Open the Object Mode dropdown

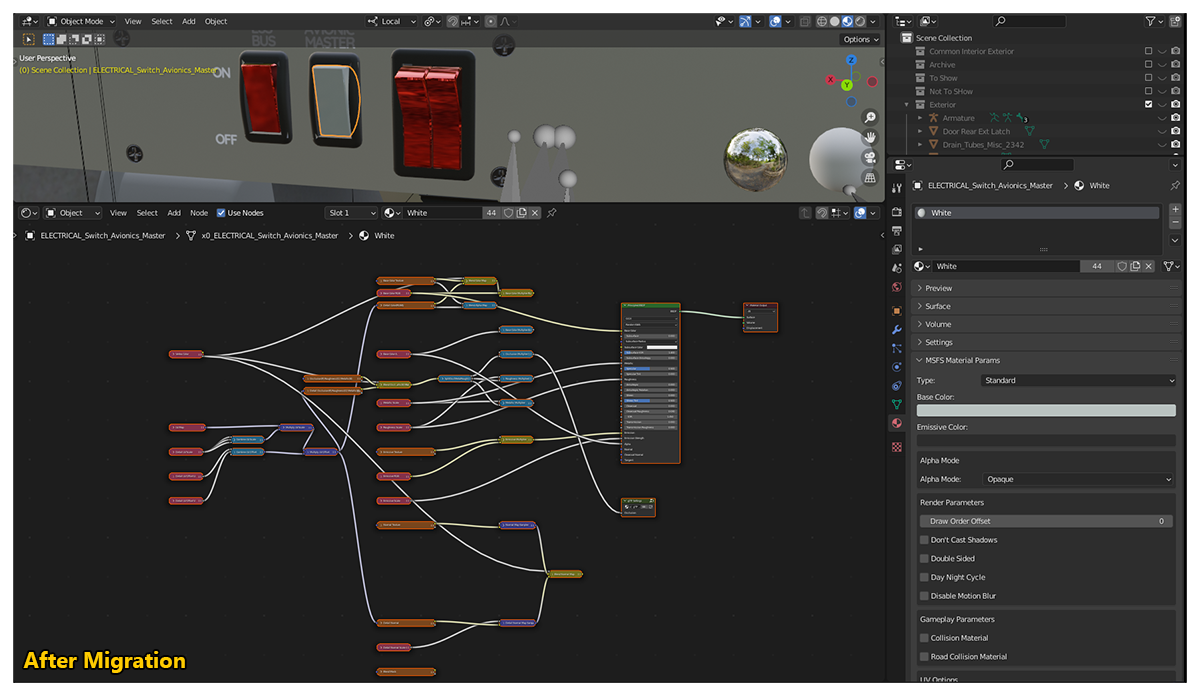point(81,21)
